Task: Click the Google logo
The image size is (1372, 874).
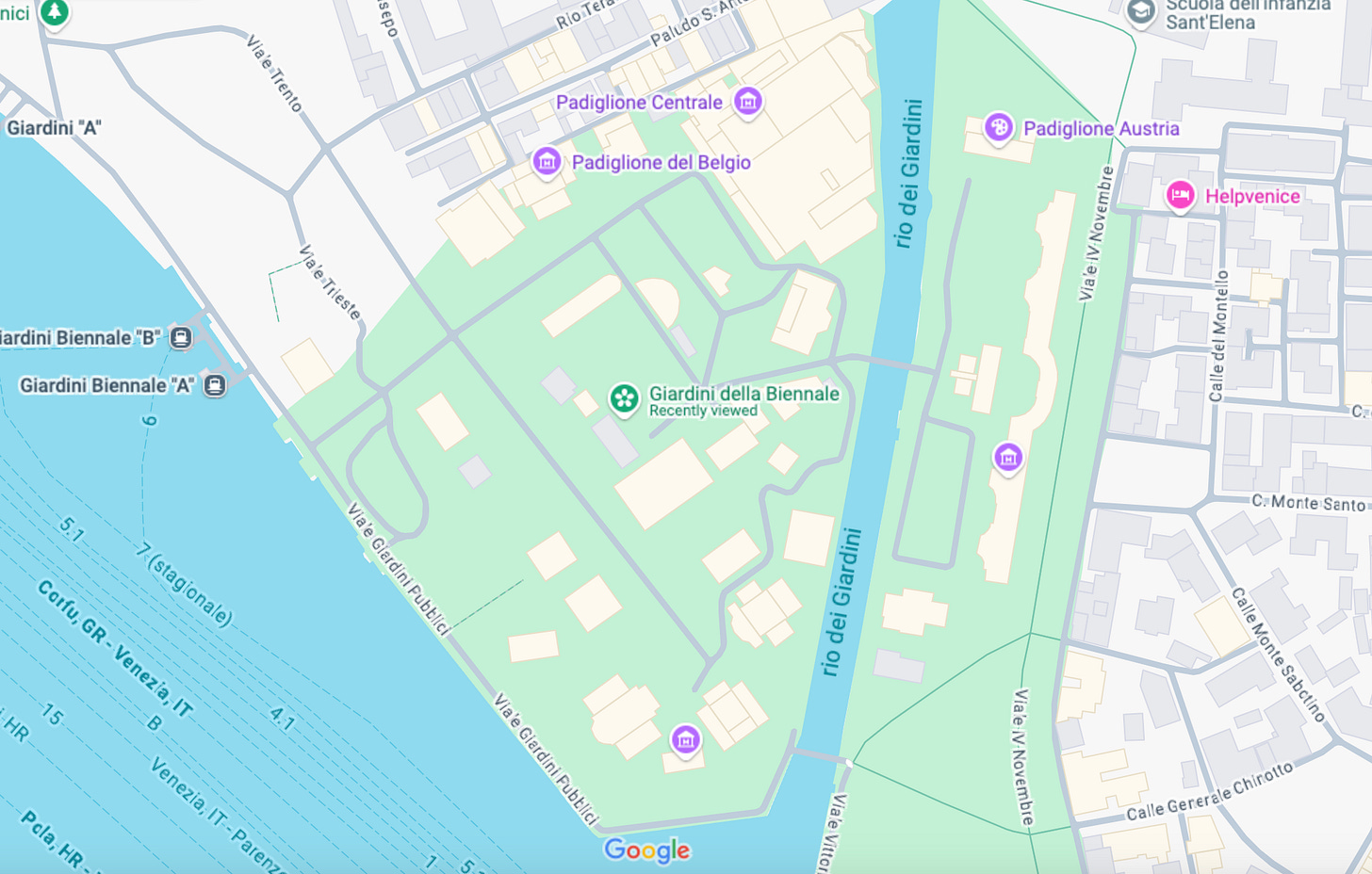Action: tap(647, 850)
